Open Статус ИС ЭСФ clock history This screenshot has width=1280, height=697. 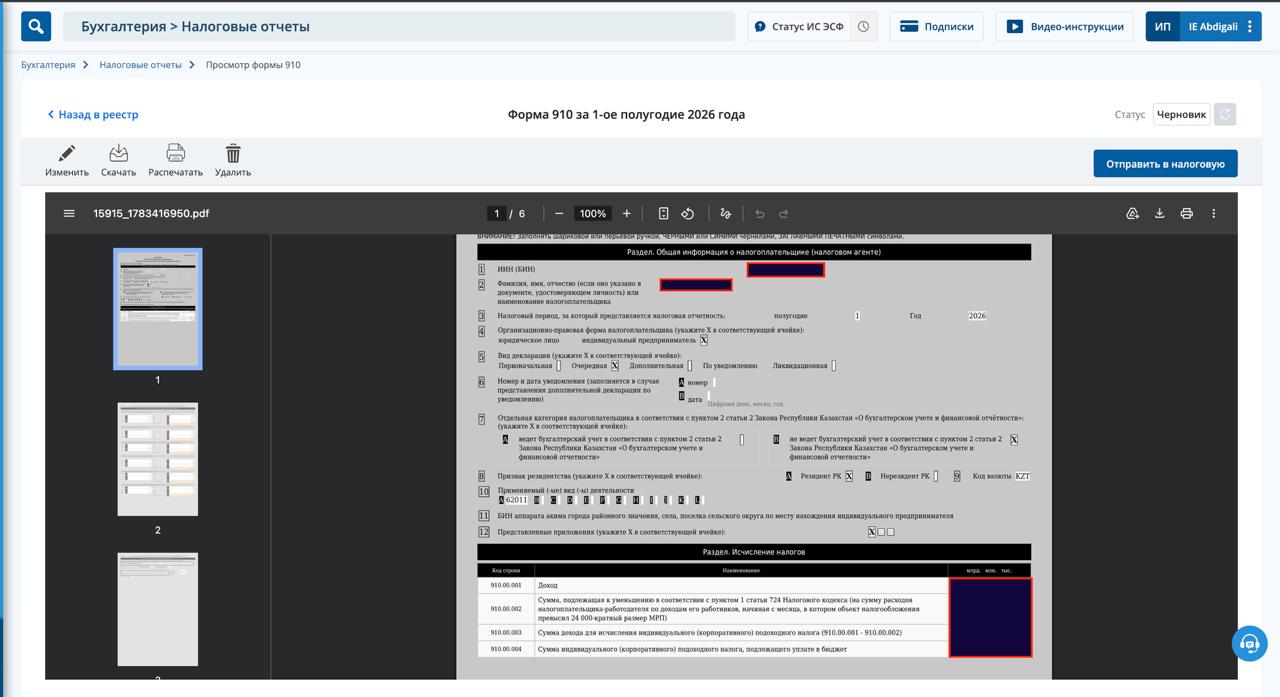coord(864,27)
